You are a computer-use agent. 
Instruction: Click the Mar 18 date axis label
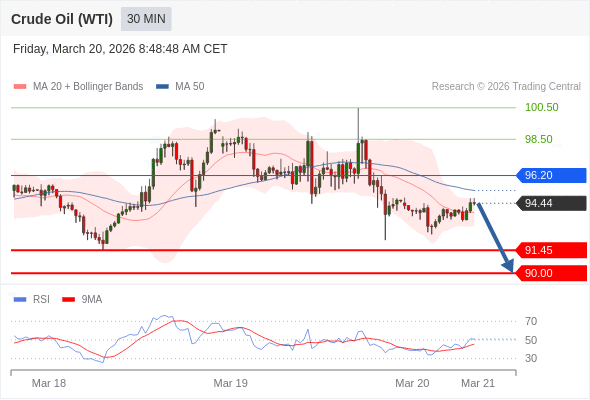pyautogui.click(x=49, y=383)
